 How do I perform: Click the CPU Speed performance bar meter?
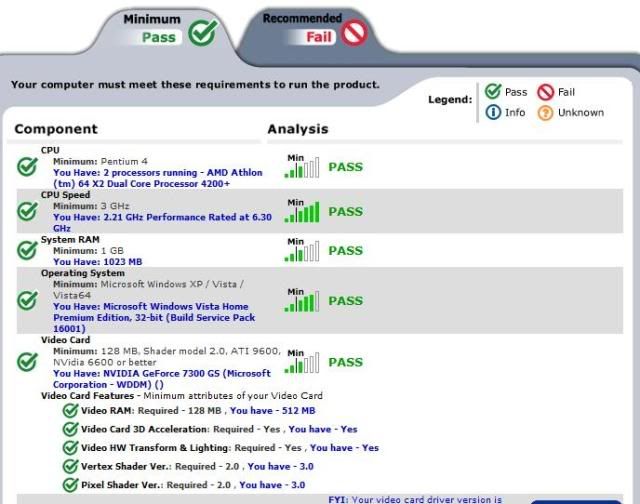point(302,212)
